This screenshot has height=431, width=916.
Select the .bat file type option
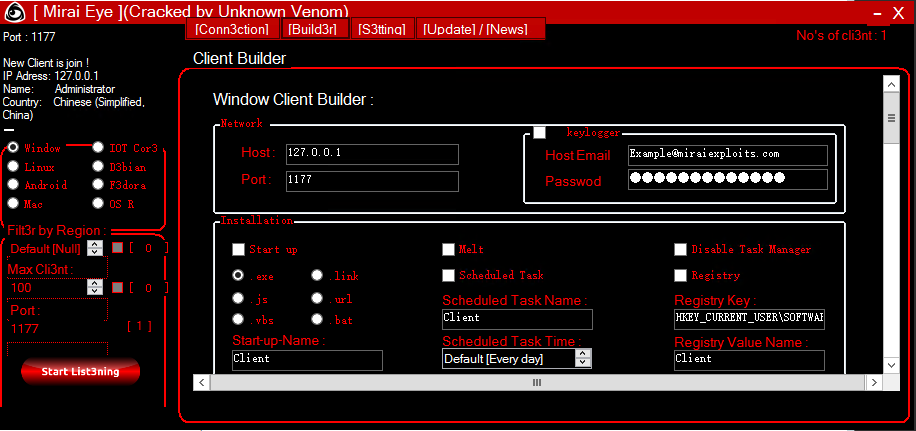317,319
